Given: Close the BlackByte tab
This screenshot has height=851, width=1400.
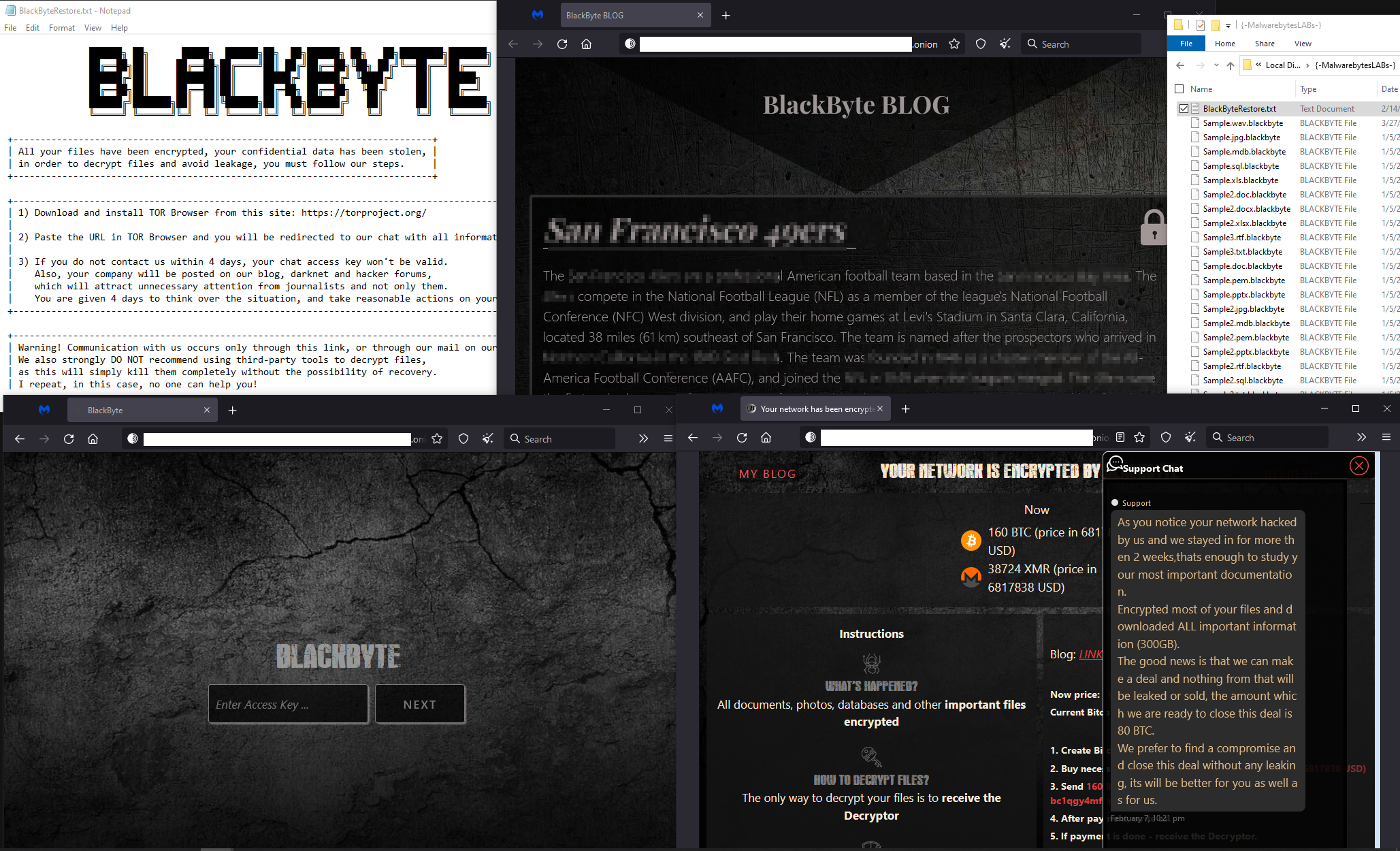Looking at the screenshot, I should tap(207, 411).
